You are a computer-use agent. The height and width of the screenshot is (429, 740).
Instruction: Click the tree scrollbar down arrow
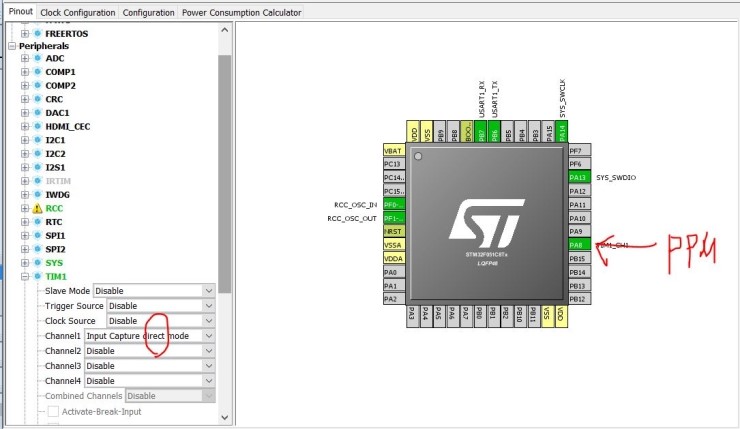point(225,417)
